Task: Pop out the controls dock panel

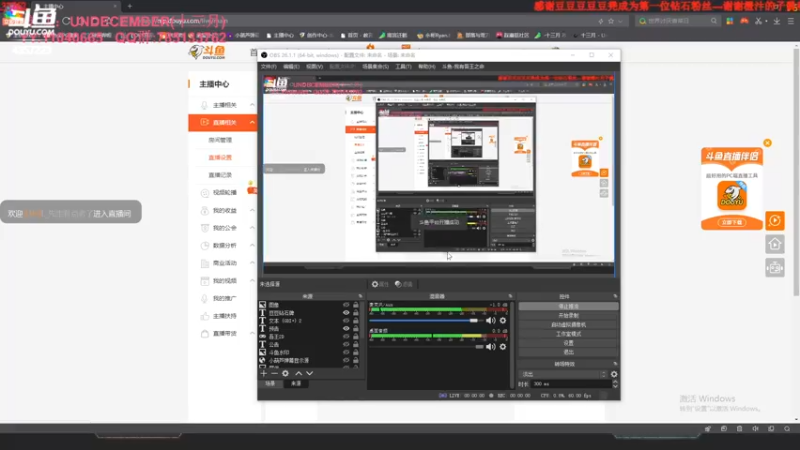Action: point(615,296)
